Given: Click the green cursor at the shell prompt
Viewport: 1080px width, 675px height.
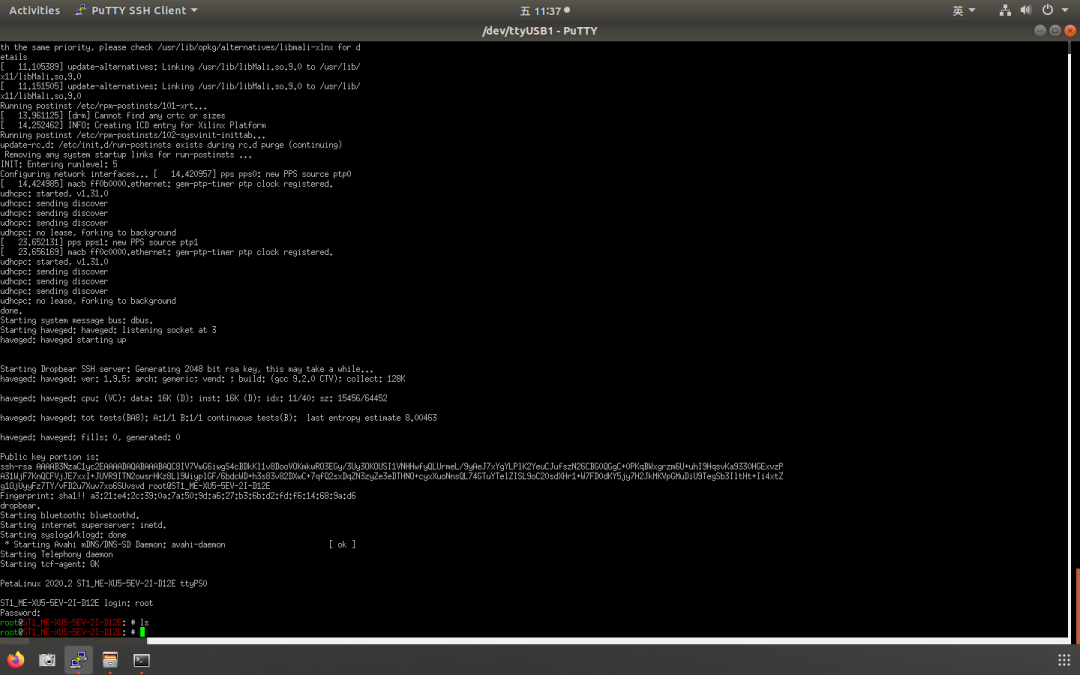Looking at the screenshot, I should click(x=143, y=632).
